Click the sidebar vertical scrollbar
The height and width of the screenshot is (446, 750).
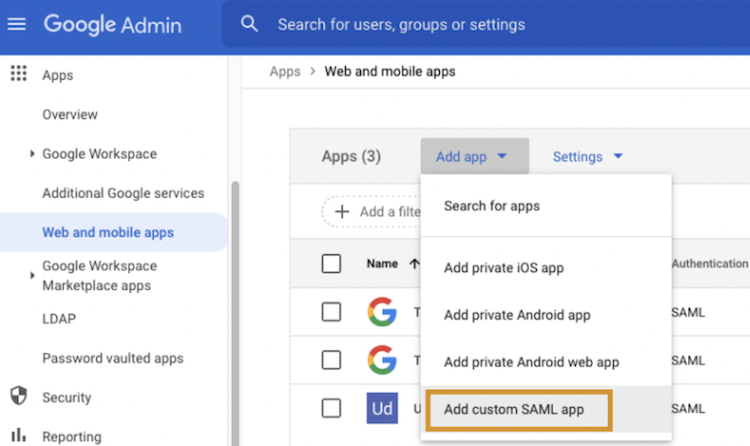click(x=235, y=300)
